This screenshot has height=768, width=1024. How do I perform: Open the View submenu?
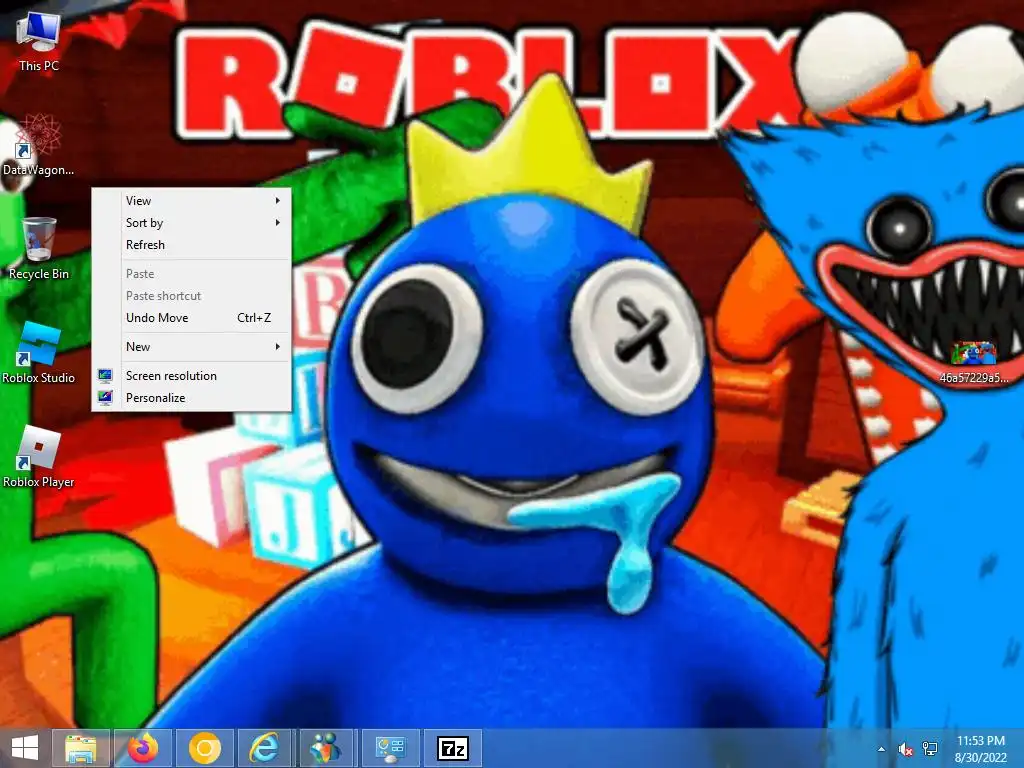pos(191,200)
